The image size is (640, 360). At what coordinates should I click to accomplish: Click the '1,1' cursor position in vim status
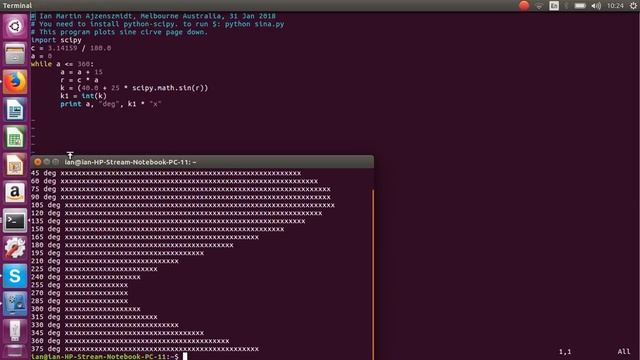point(565,351)
